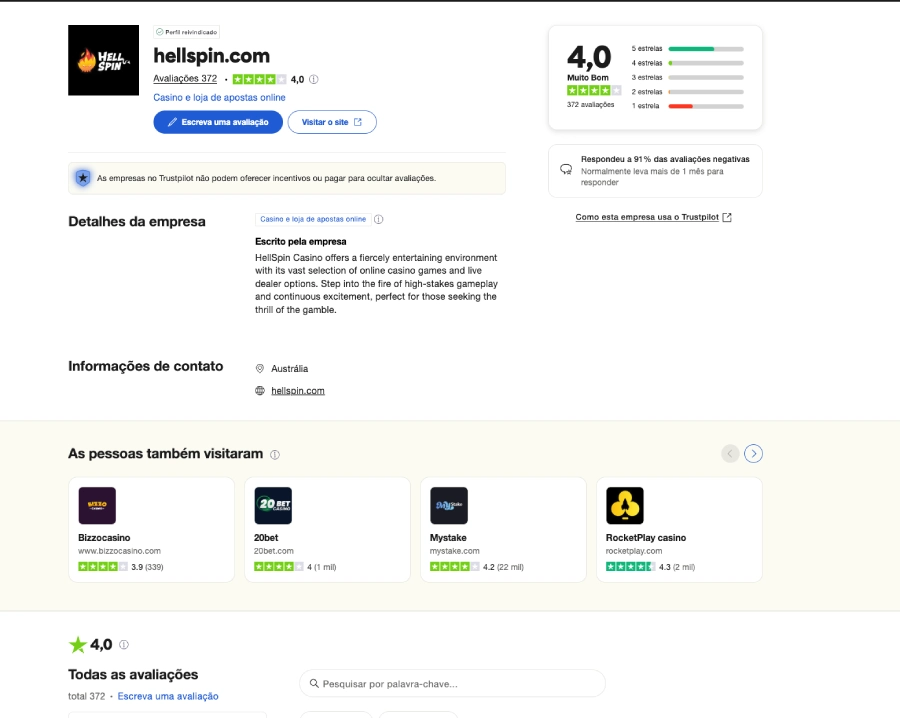Click the Perfil reivindicado badge
900x718 pixels.
(x=187, y=32)
